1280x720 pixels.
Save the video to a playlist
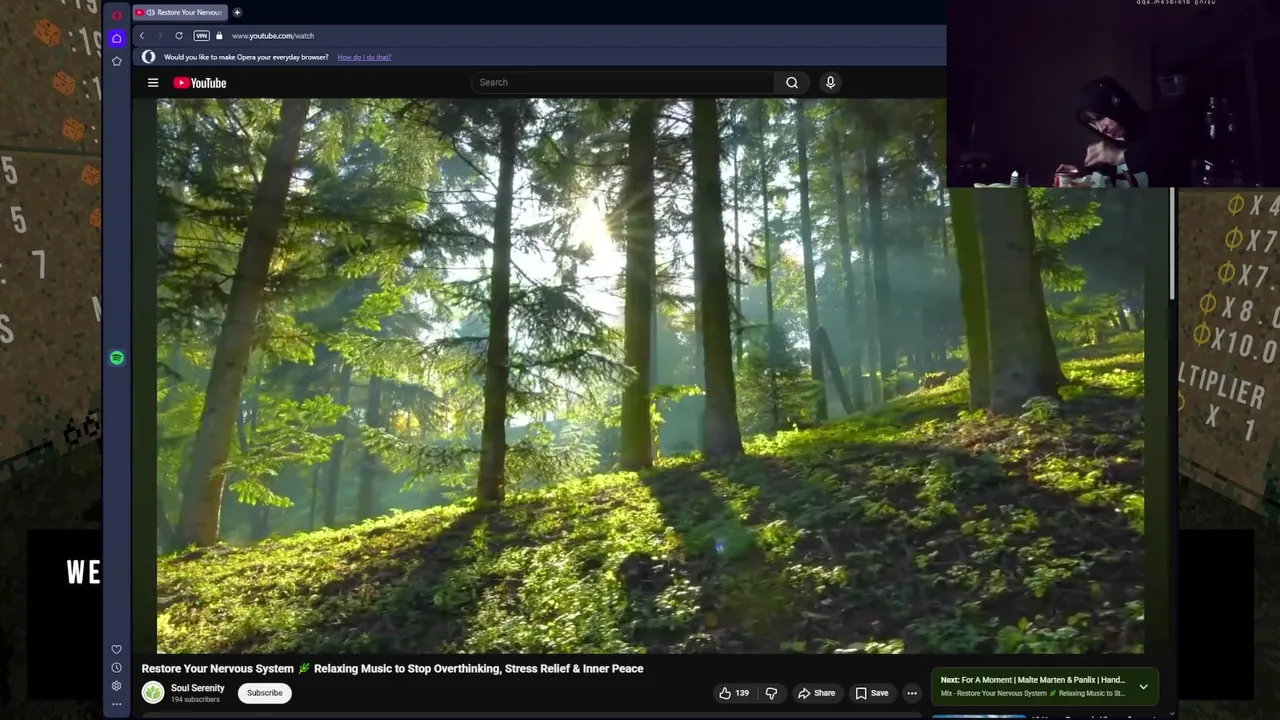tap(871, 693)
